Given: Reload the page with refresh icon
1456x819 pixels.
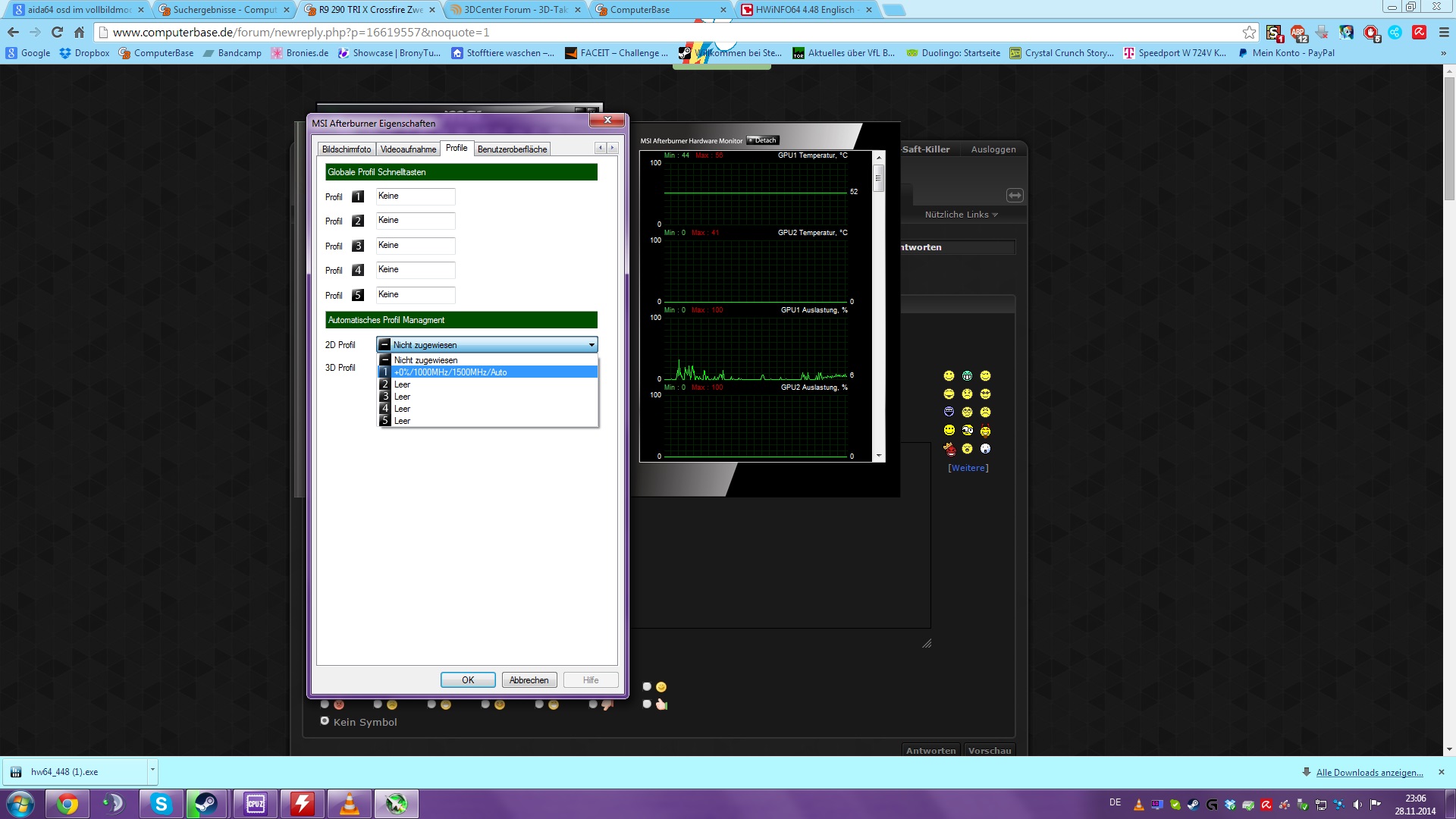Looking at the screenshot, I should pos(57,32).
